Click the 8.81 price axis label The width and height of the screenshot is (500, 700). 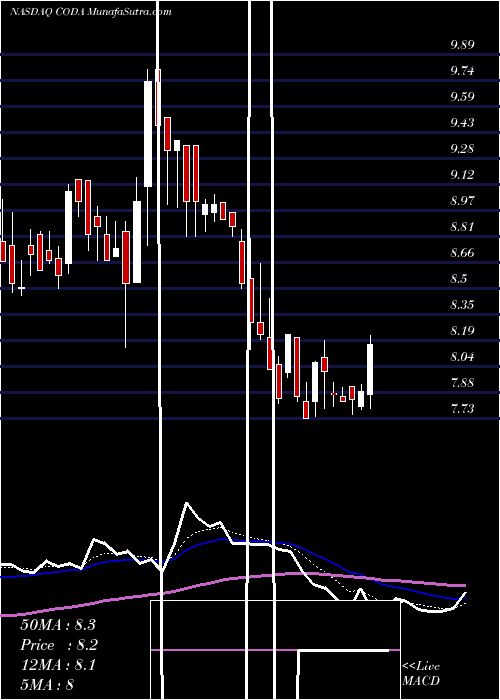(462, 226)
